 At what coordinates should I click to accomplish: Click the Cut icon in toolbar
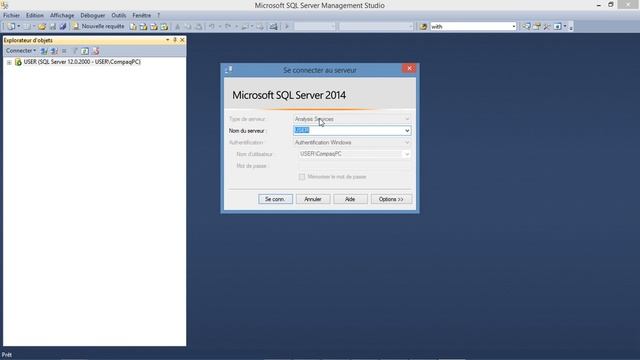pos(178,27)
